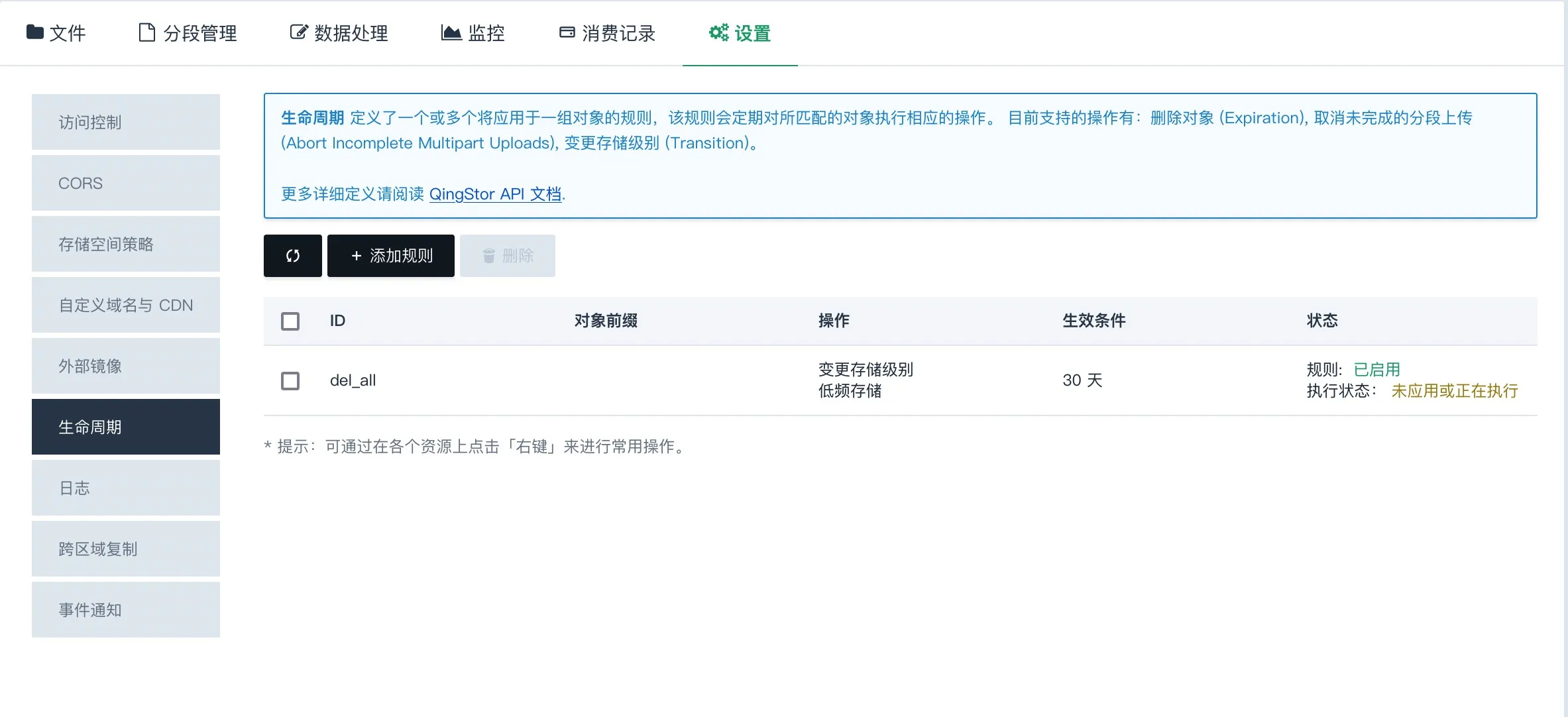This screenshot has height=717, width=1568.
Task: Go to 存储空间策略 settings
Action: (x=126, y=244)
